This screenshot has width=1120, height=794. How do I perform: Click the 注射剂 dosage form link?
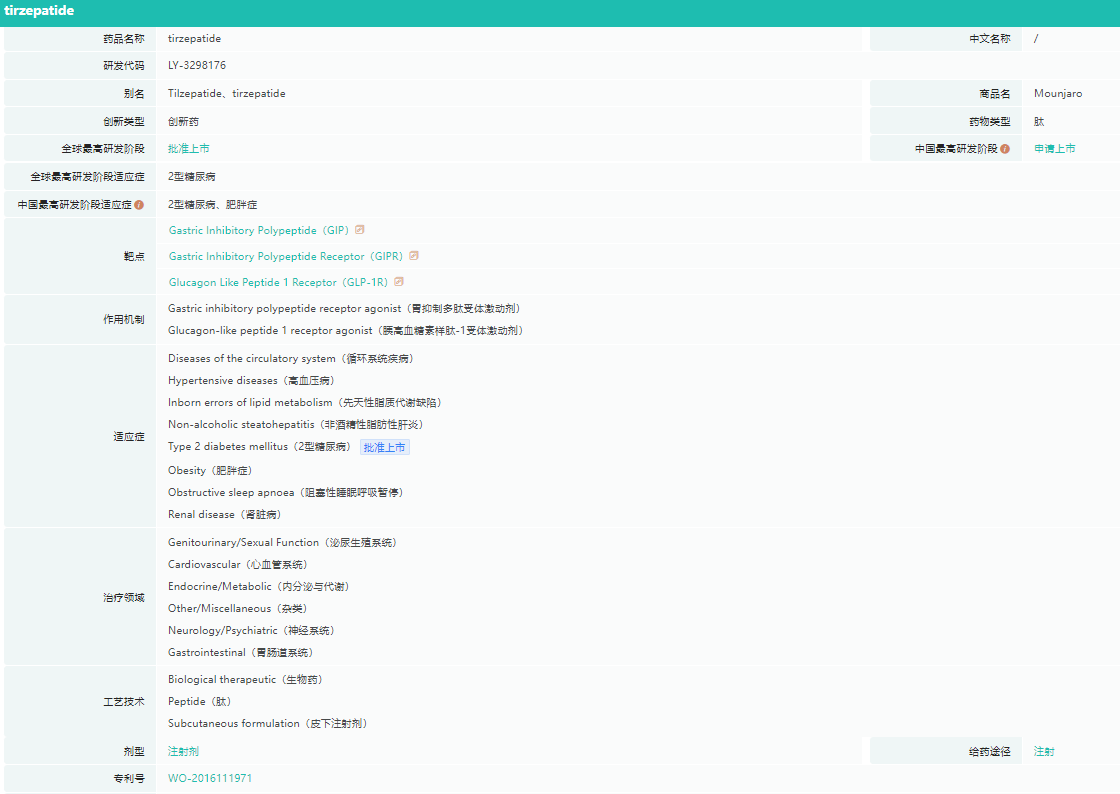pos(184,751)
